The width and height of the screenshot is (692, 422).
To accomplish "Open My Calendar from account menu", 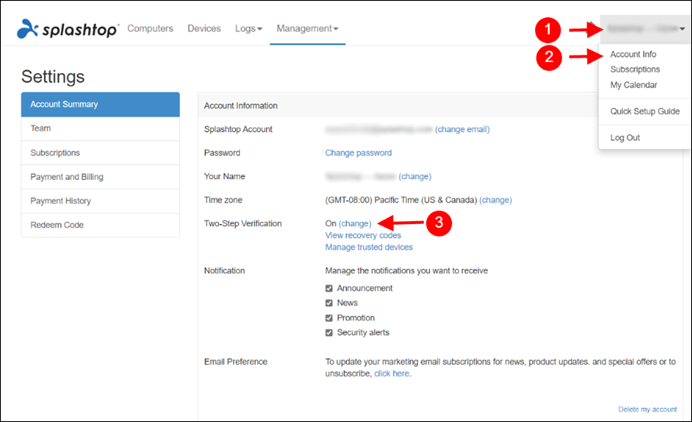I will coord(633,85).
